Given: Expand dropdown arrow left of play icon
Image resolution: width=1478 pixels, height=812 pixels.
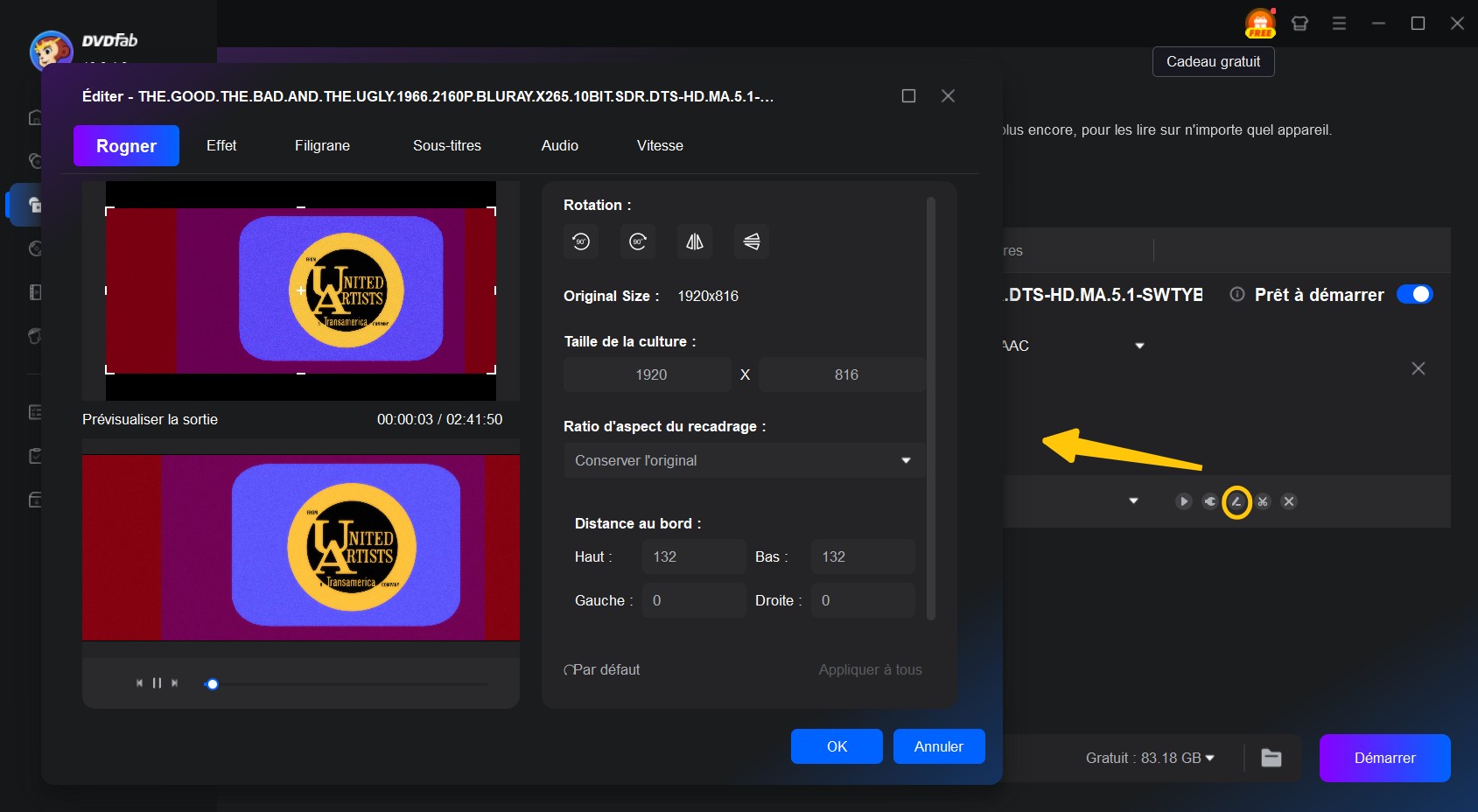Looking at the screenshot, I should point(1133,501).
